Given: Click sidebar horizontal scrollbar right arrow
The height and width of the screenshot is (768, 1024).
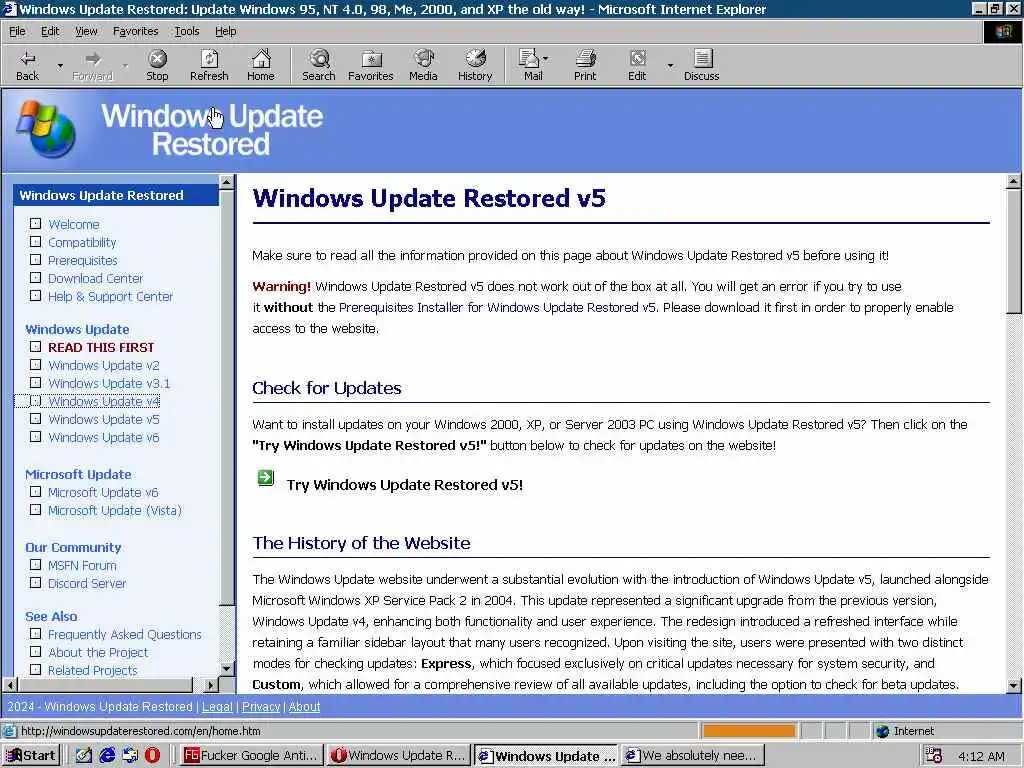Looking at the screenshot, I should click(x=210, y=685).
